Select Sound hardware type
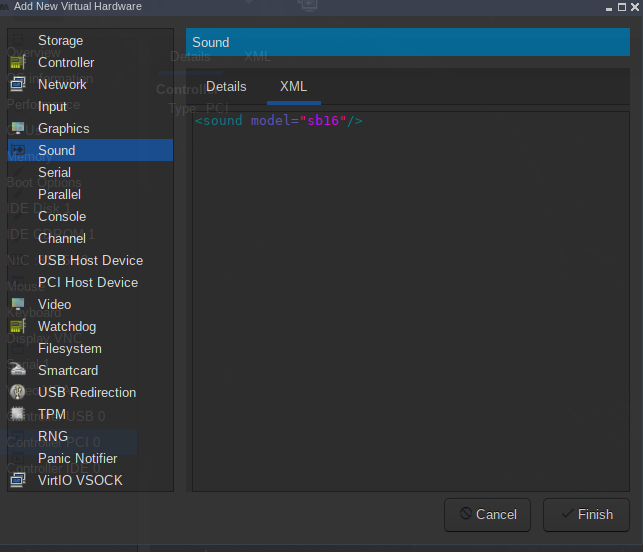This screenshot has width=643, height=552. tap(90, 150)
